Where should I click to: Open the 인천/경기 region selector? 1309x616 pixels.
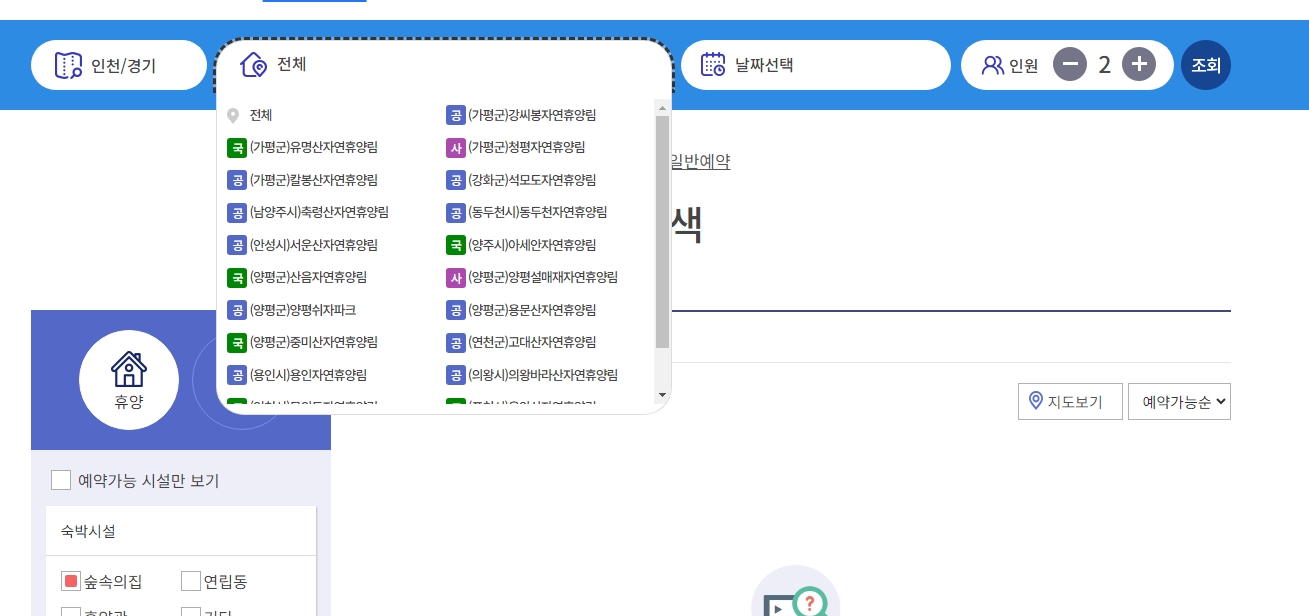118,66
